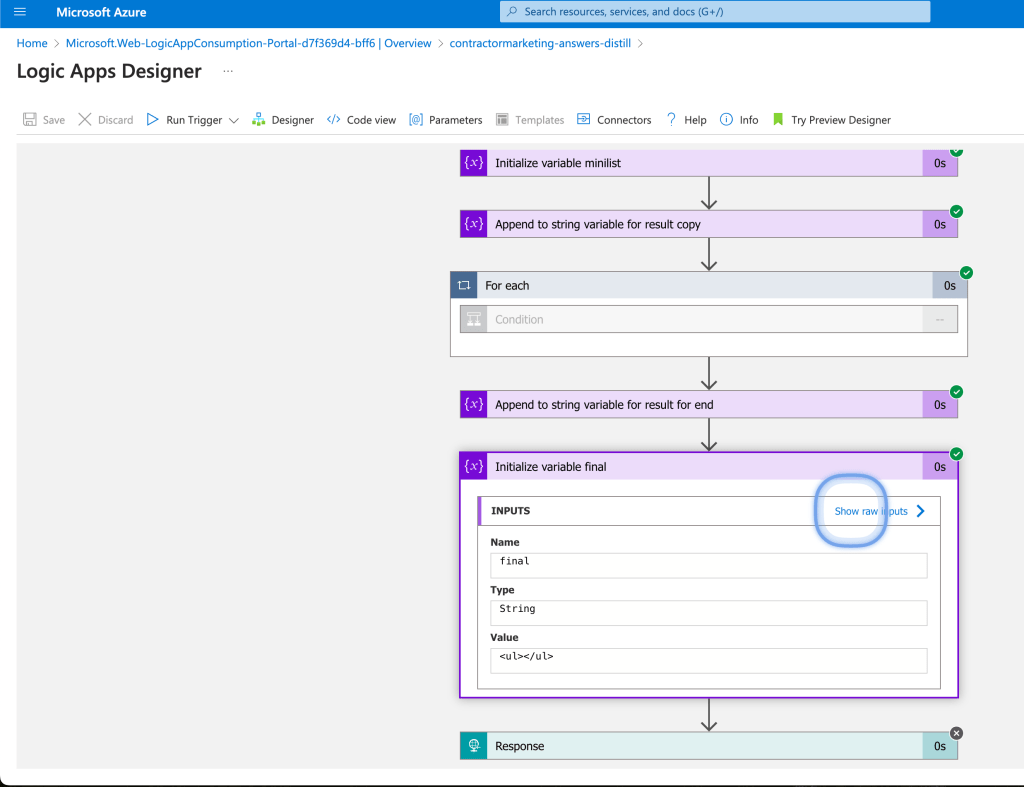This screenshot has height=787, width=1024.
Task: Click the variable icon on result copy step
Action: click(x=473, y=224)
